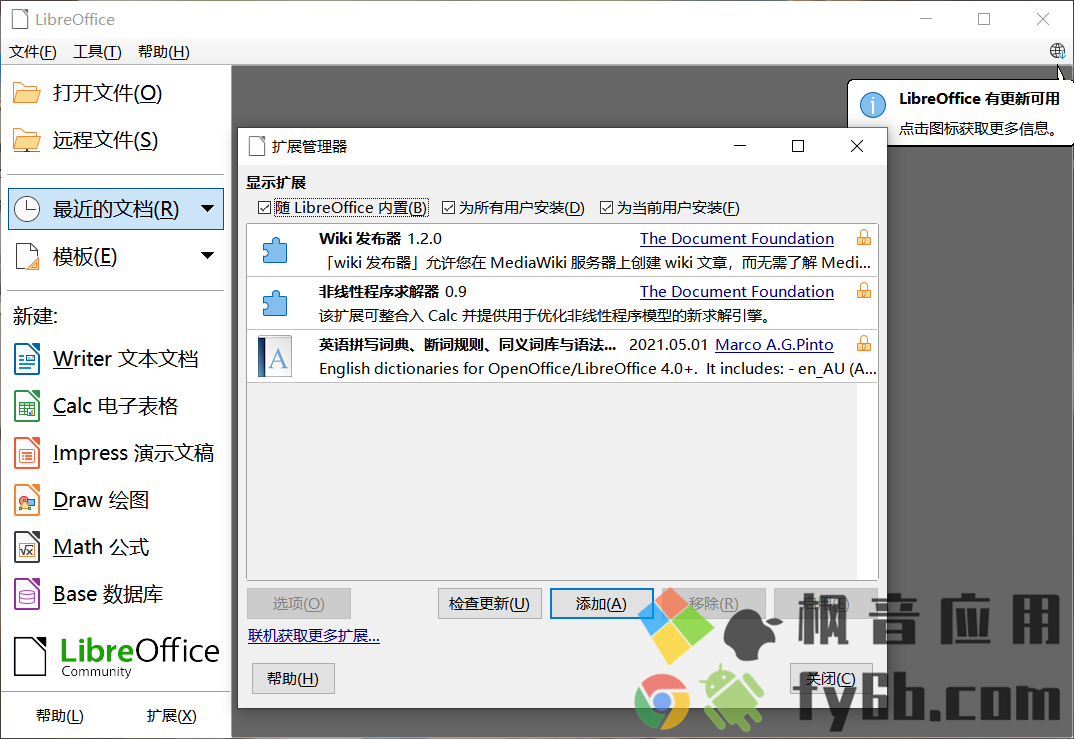Click 帮助(L) at the sidebar bottom
1074x739 pixels.
pos(60,716)
